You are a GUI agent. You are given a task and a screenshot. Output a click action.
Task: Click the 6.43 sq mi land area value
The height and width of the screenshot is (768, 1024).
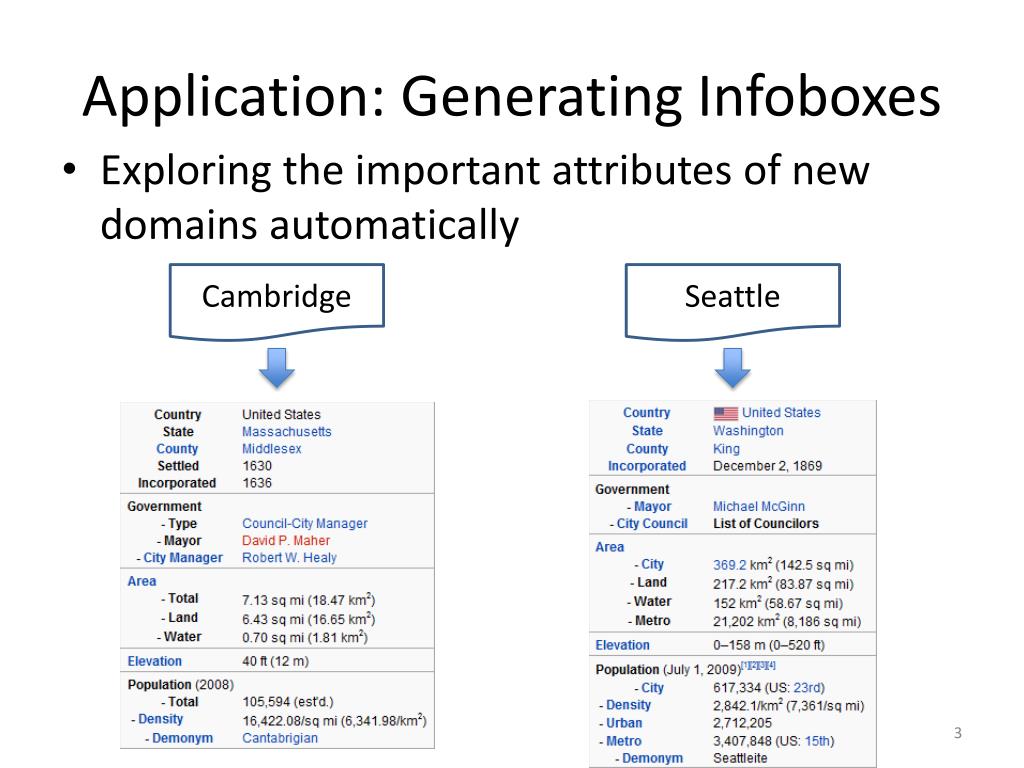pyautogui.click(x=308, y=618)
